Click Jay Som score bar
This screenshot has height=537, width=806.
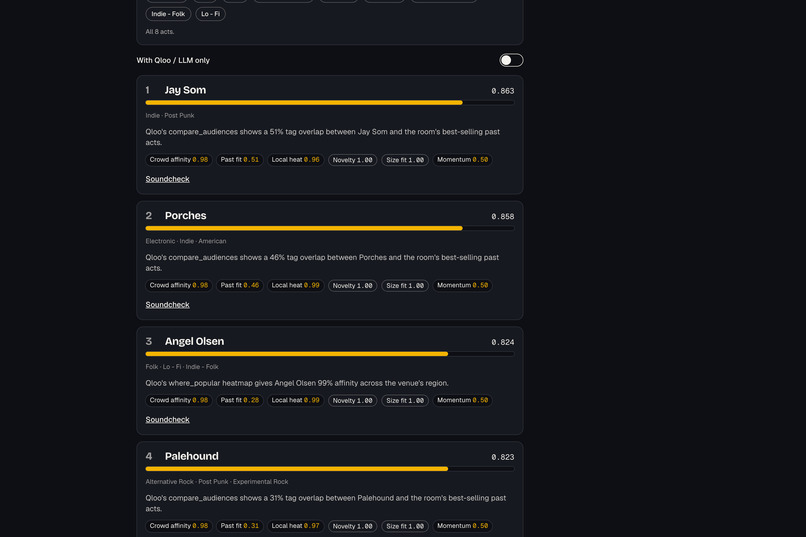329,103
